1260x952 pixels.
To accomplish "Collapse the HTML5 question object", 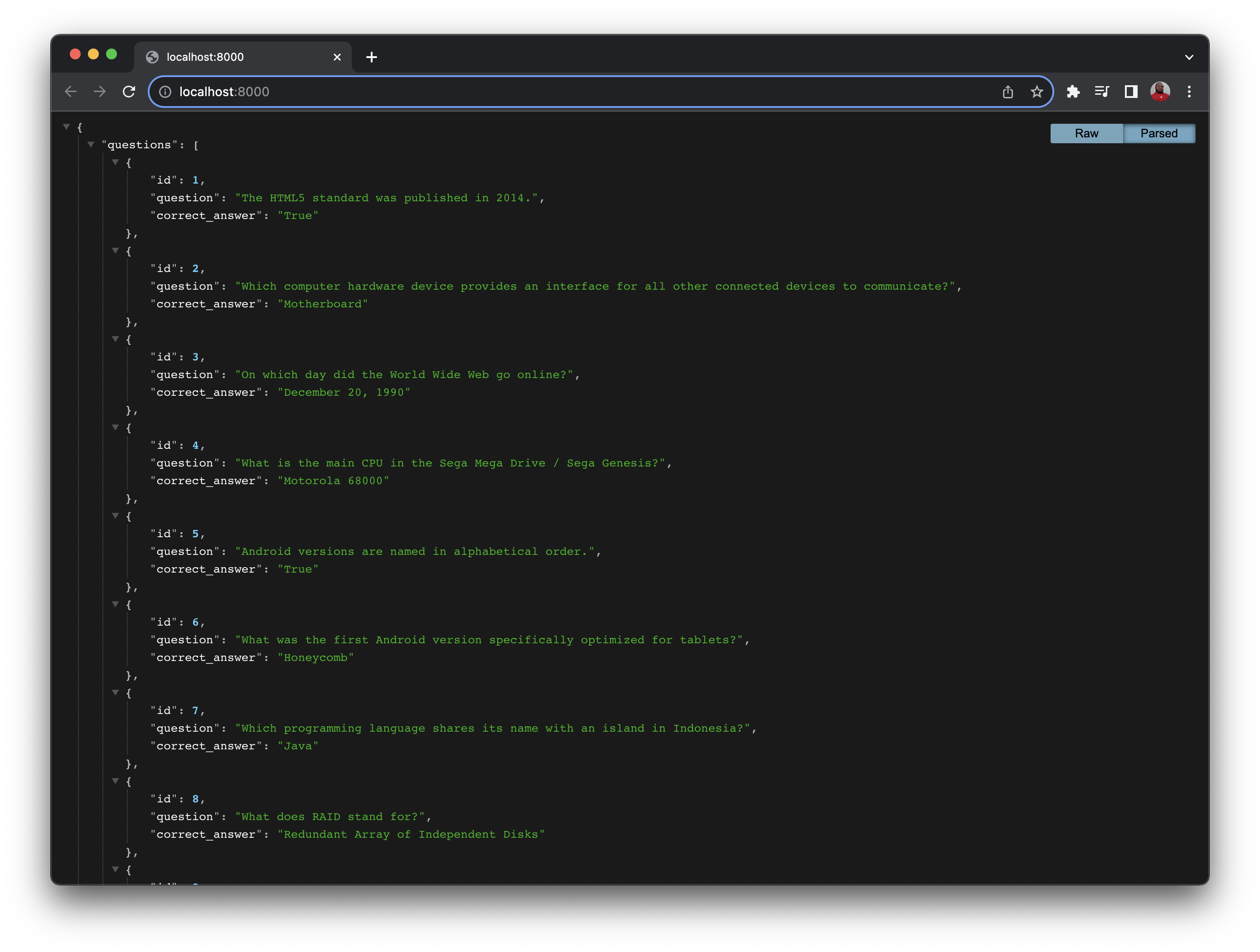I will click(x=116, y=162).
